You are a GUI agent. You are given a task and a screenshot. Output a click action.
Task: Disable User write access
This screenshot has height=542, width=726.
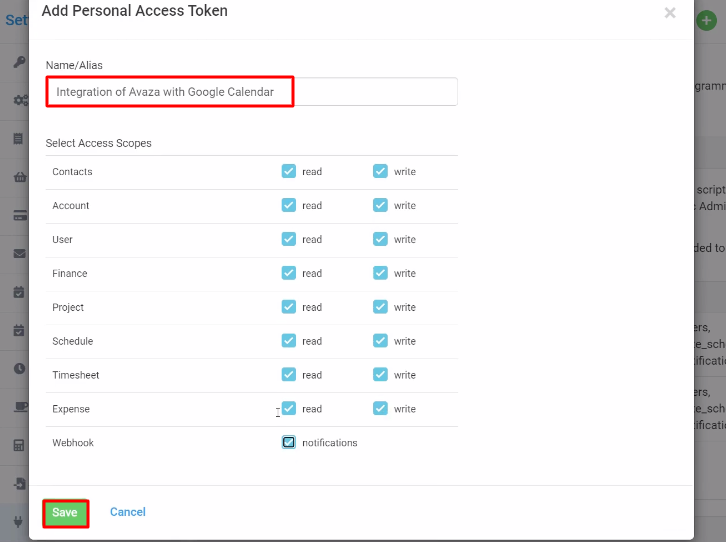pyautogui.click(x=380, y=239)
